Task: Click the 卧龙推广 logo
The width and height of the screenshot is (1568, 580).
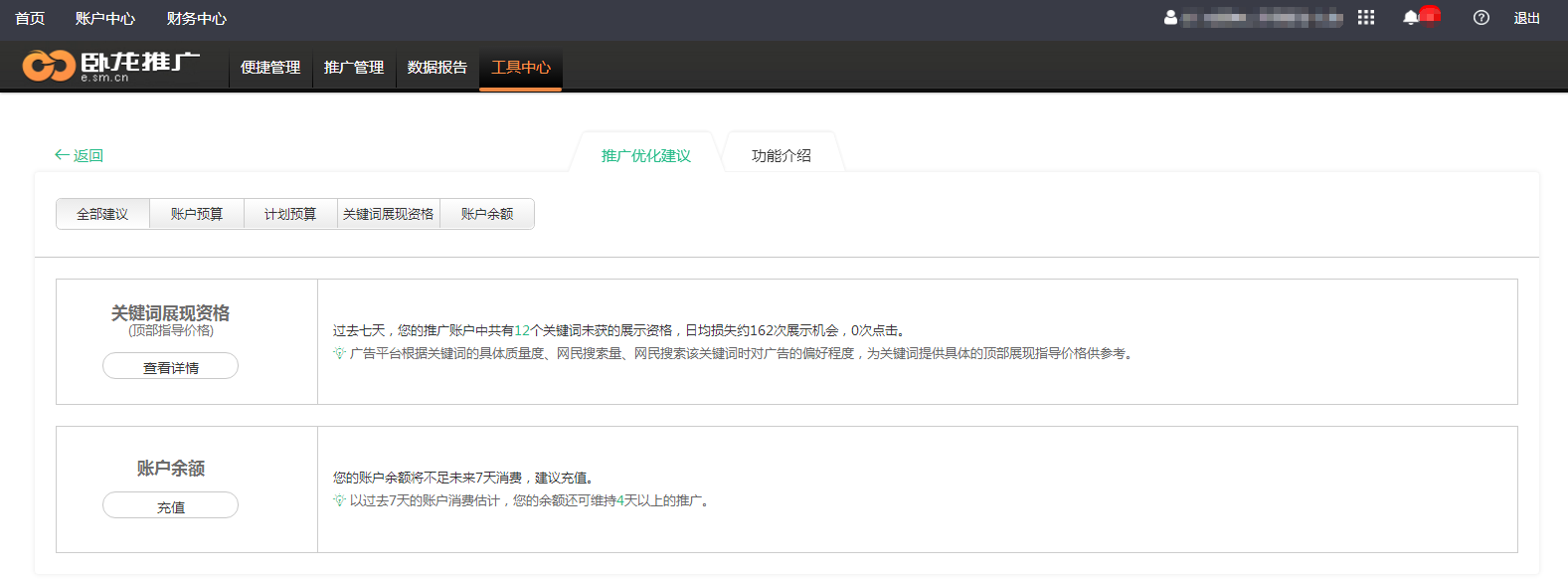Action: (110, 66)
